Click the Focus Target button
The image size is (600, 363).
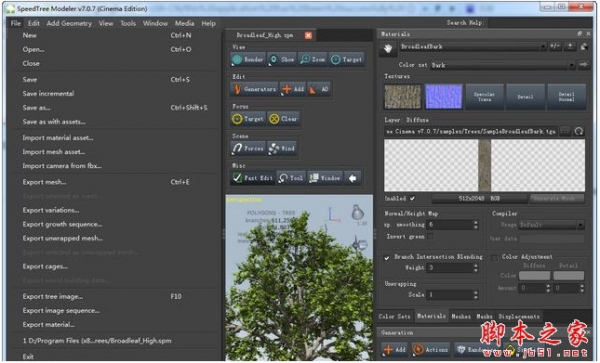[x=248, y=119]
